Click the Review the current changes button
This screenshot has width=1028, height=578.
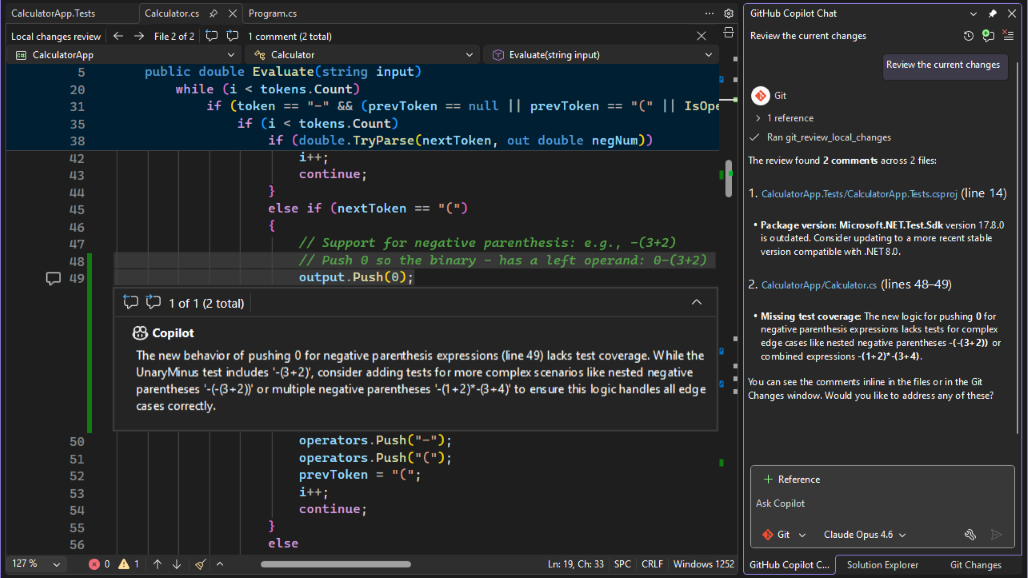(944, 66)
